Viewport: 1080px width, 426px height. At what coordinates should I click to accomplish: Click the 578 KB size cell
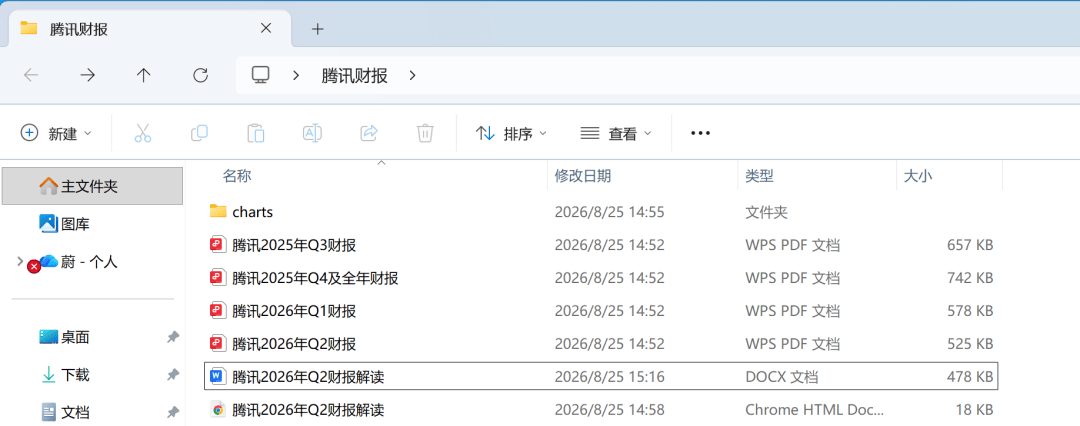pos(970,311)
